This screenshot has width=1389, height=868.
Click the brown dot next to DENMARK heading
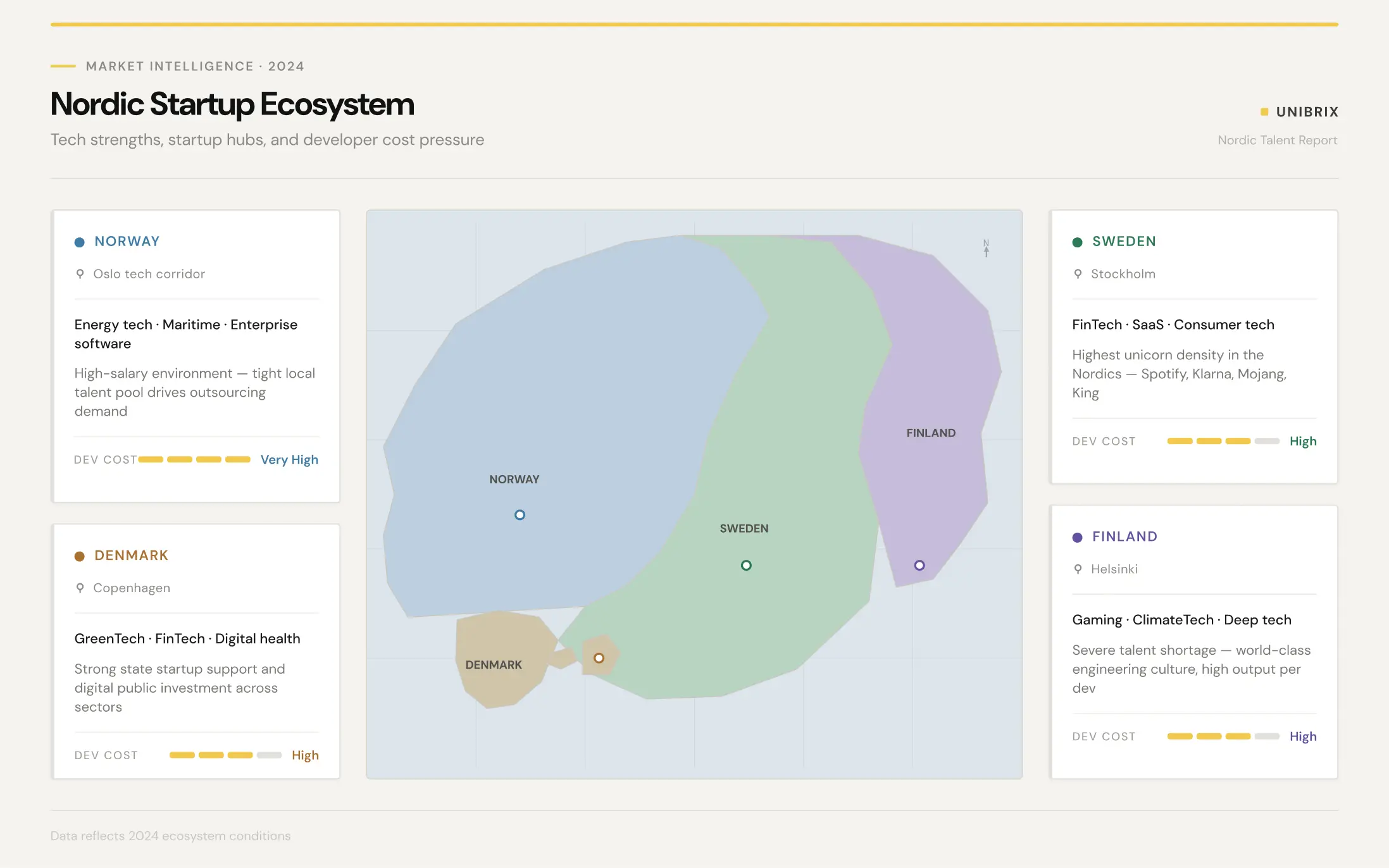[x=80, y=557]
